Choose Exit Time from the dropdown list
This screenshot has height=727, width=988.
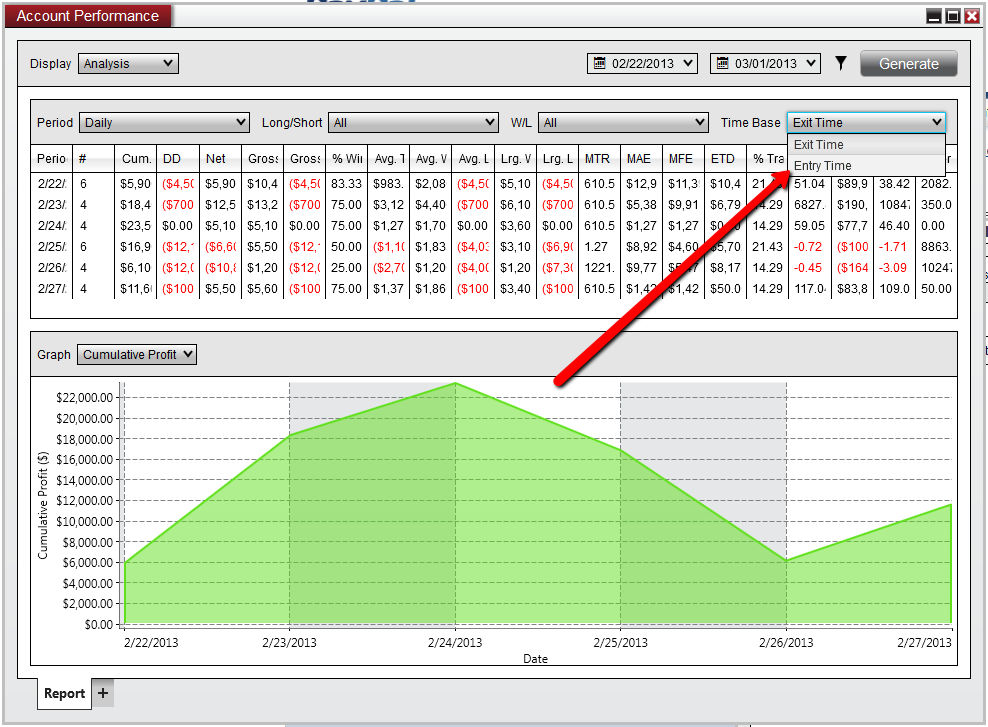pos(866,144)
